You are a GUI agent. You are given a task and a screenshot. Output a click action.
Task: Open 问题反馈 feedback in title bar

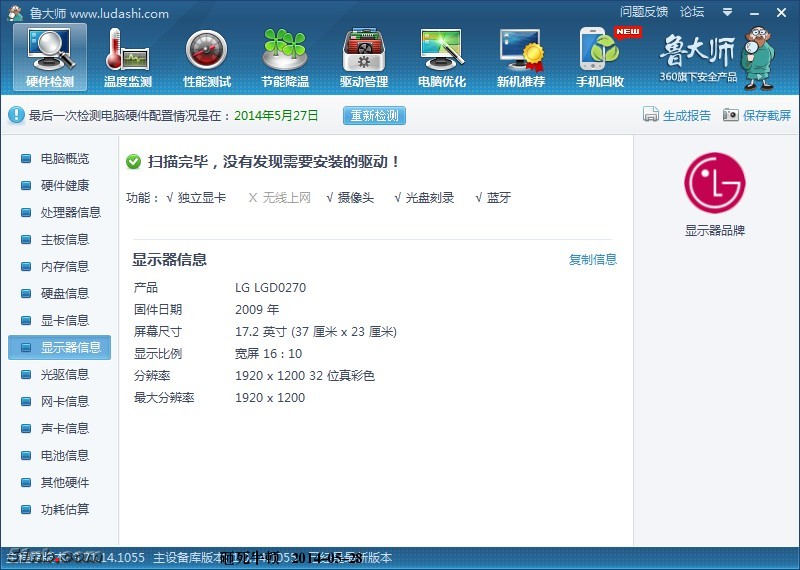pyautogui.click(x=643, y=12)
